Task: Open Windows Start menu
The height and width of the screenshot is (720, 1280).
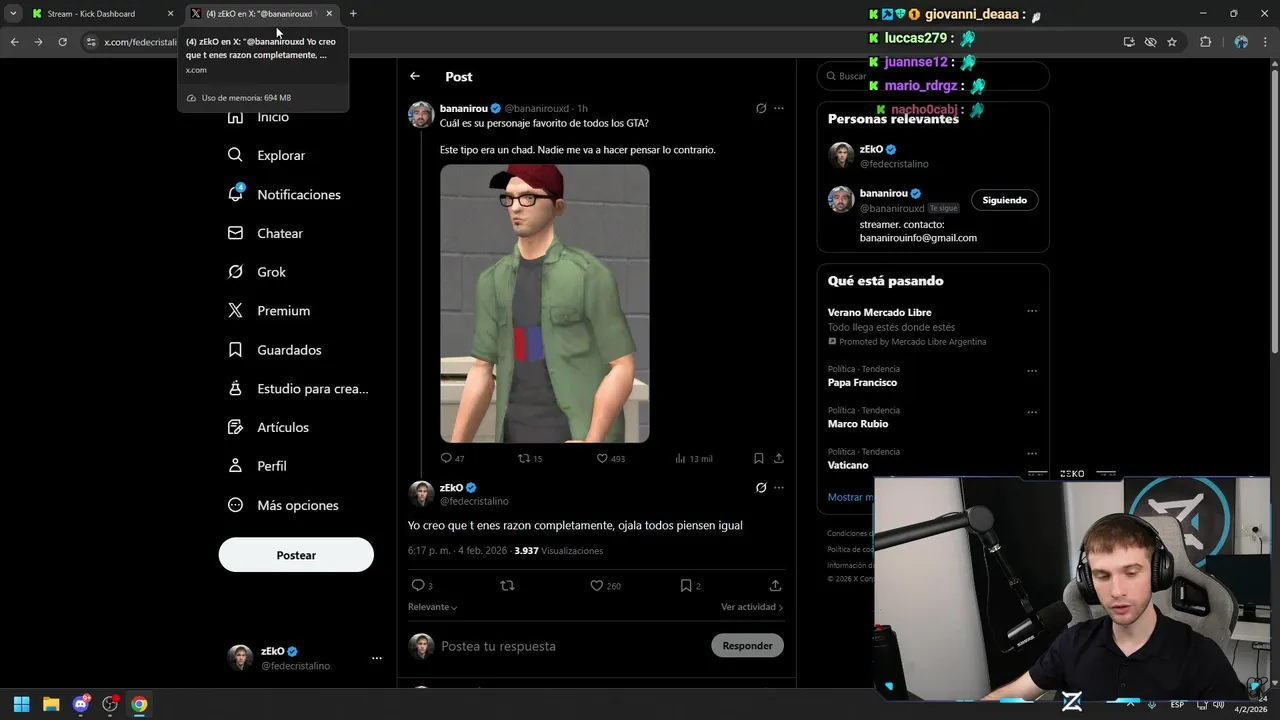Action: coord(21,704)
